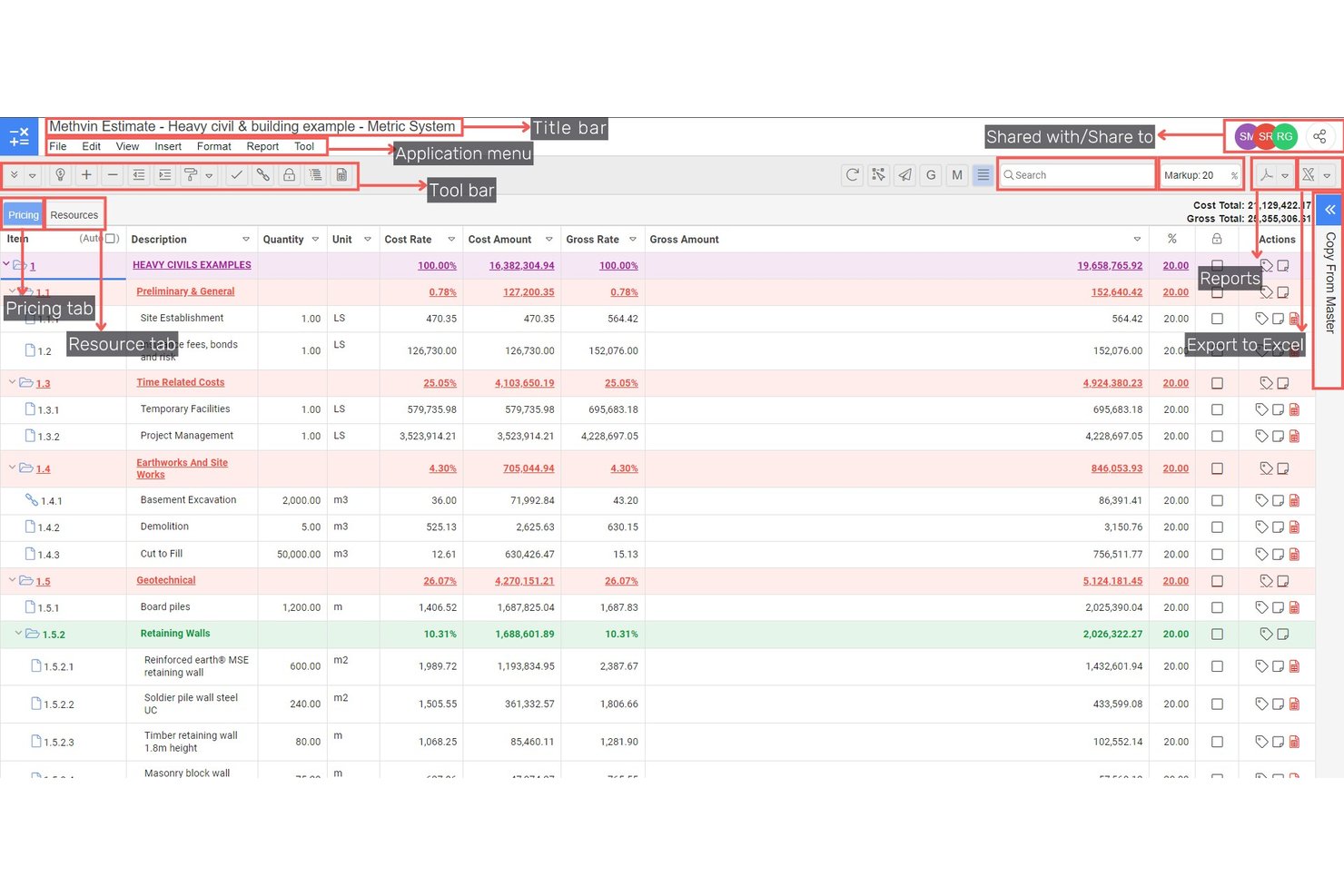Click the indent toolbar icon
The height and width of the screenshot is (896, 1344).
tap(165, 175)
